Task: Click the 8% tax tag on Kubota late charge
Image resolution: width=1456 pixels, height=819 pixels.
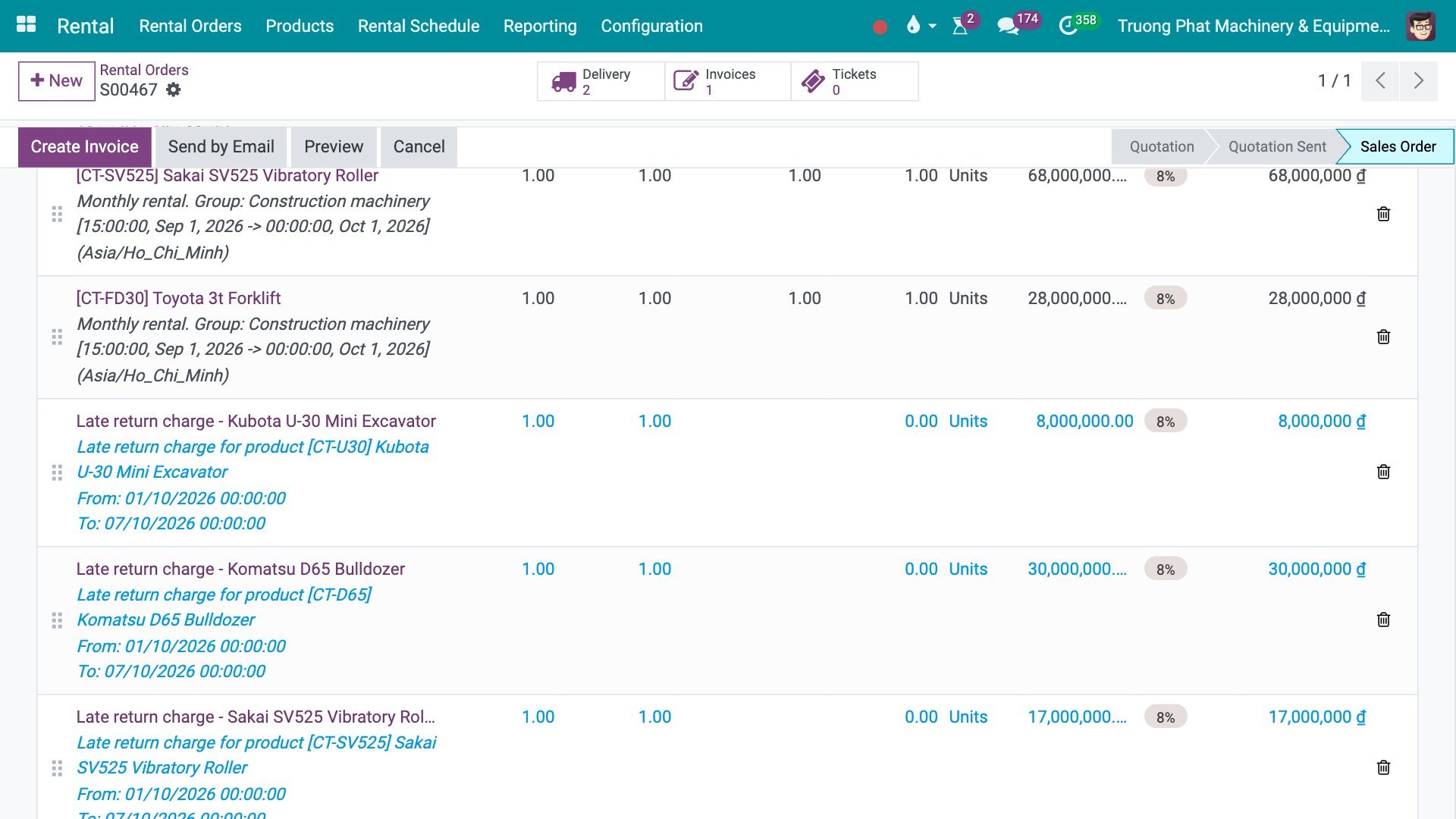Action: [x=1166, y=422]
